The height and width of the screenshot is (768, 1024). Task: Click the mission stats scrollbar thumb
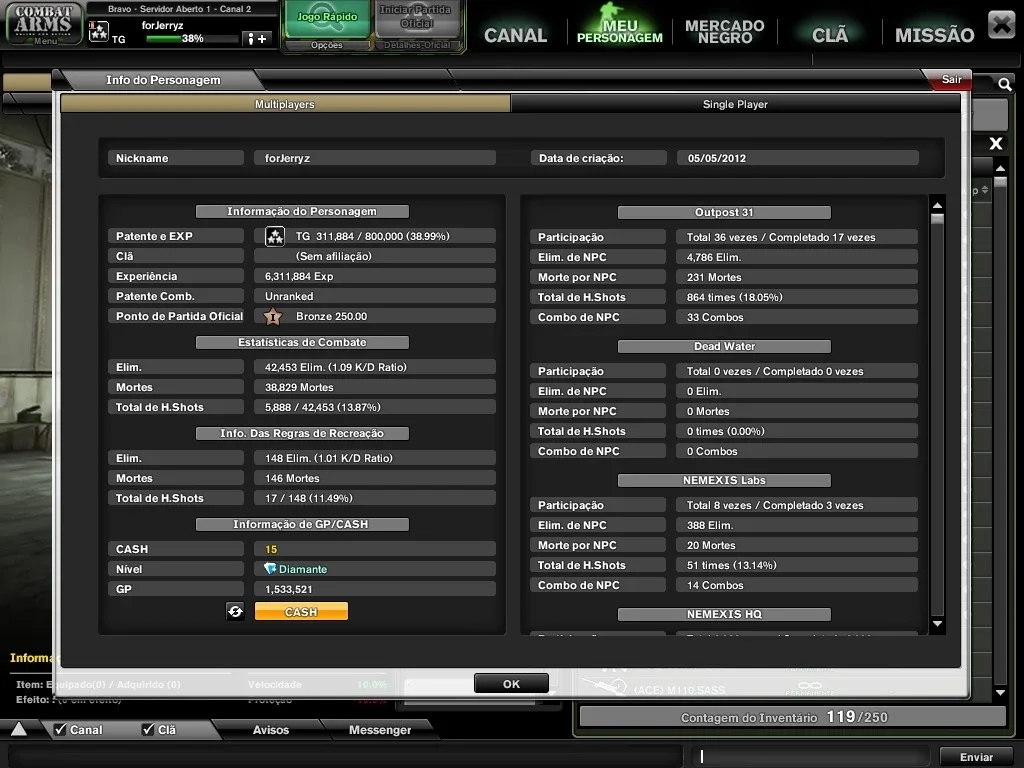937,218
